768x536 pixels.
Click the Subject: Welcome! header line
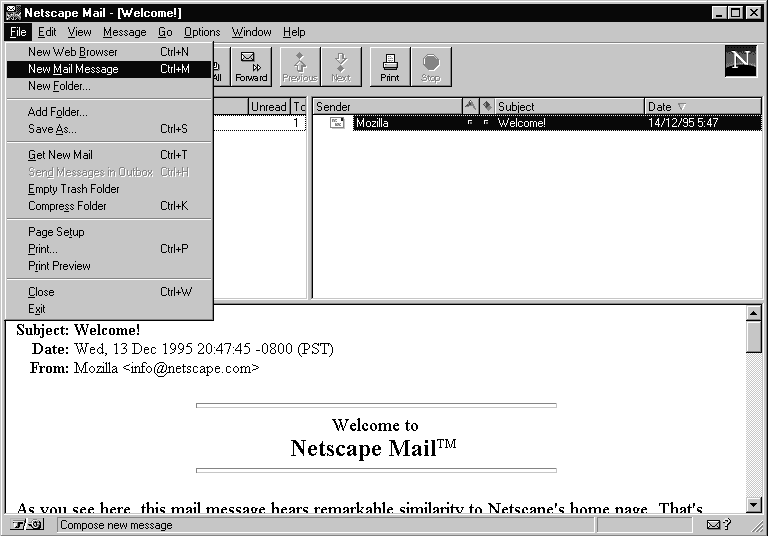pyautogui.click(x=78, y=330)
